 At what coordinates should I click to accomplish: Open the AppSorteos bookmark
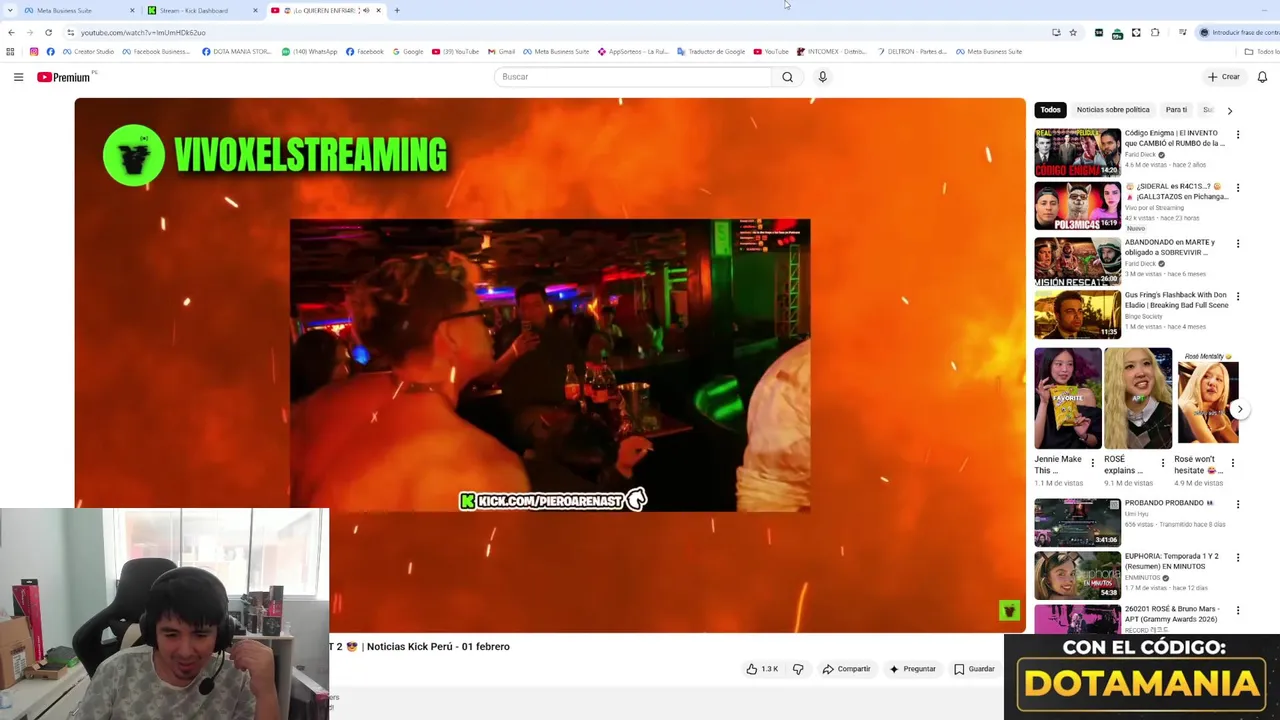pyautogui.click(x=633, y=51)
